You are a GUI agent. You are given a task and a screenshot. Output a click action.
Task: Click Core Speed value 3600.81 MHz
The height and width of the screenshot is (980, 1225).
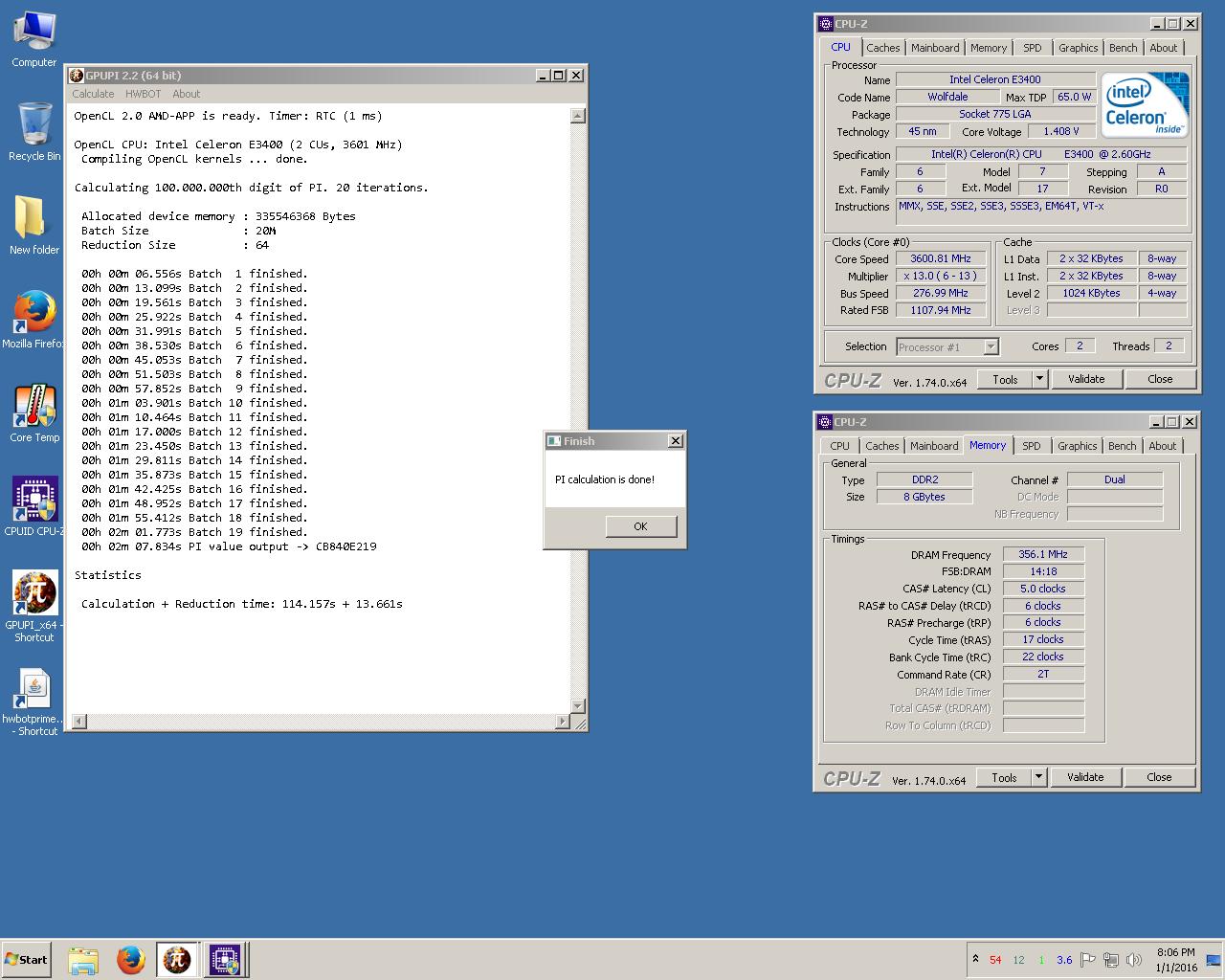[941, 258]
